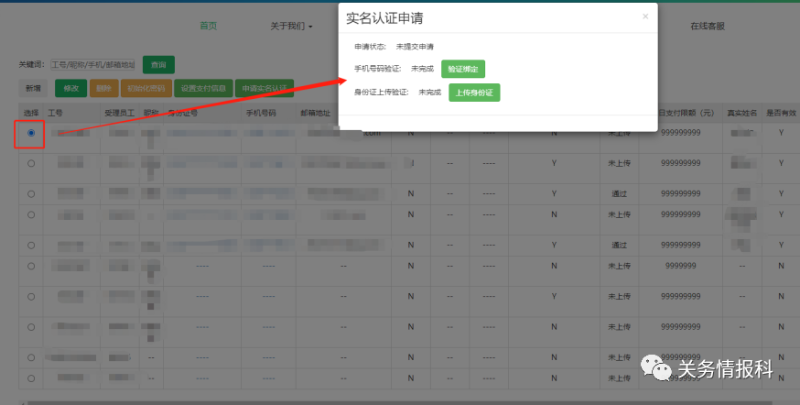Select the last row's radio button
The width and height of the screenshot is (800, 405).
[31, 378]
